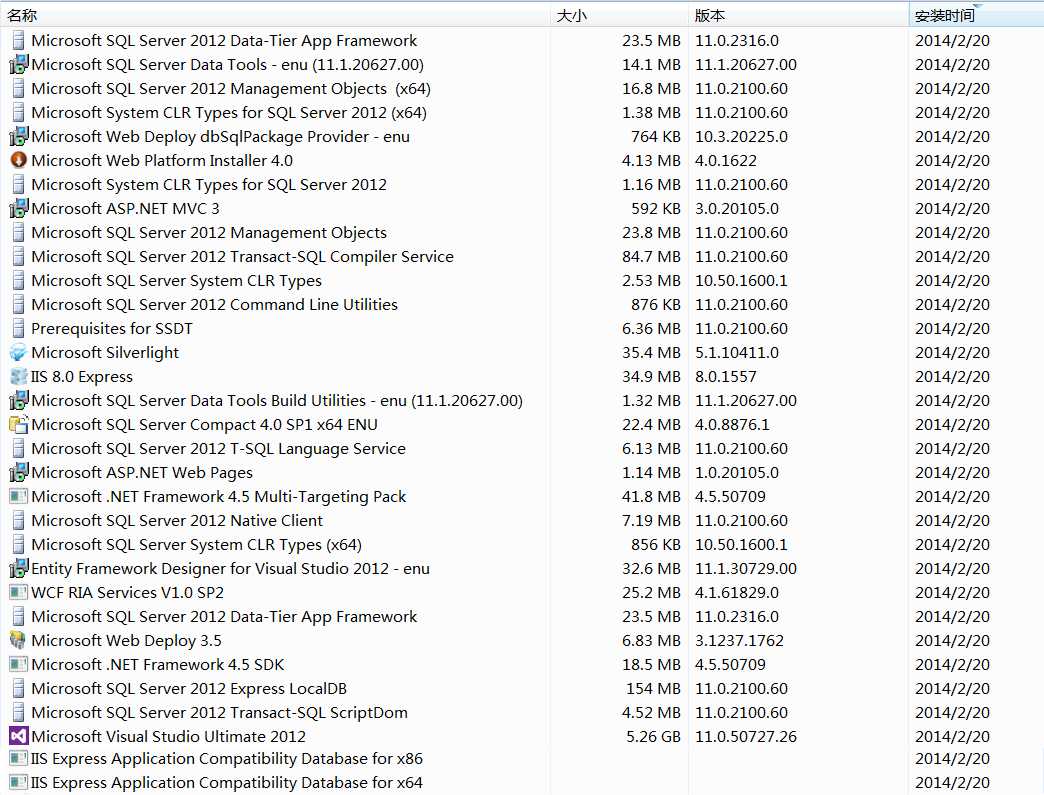Click the .NET Framework 4.5 SDK icon
The image size is (1044, 795).
19,664
